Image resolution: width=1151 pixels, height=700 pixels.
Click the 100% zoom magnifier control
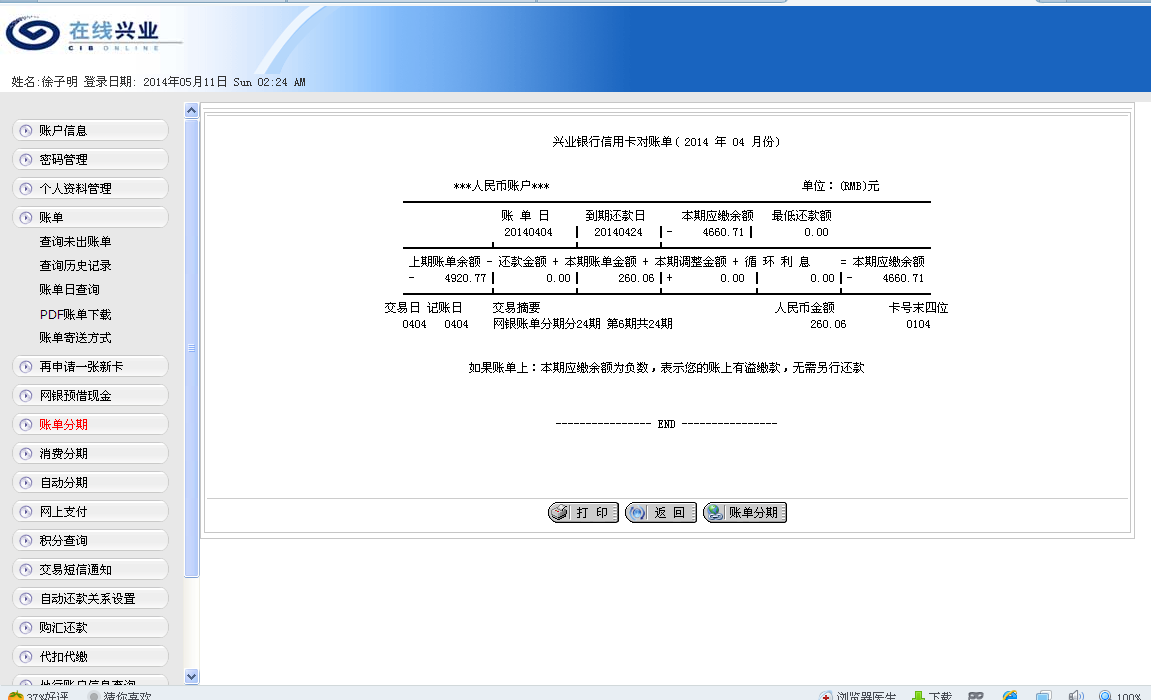click(1120, 696)
